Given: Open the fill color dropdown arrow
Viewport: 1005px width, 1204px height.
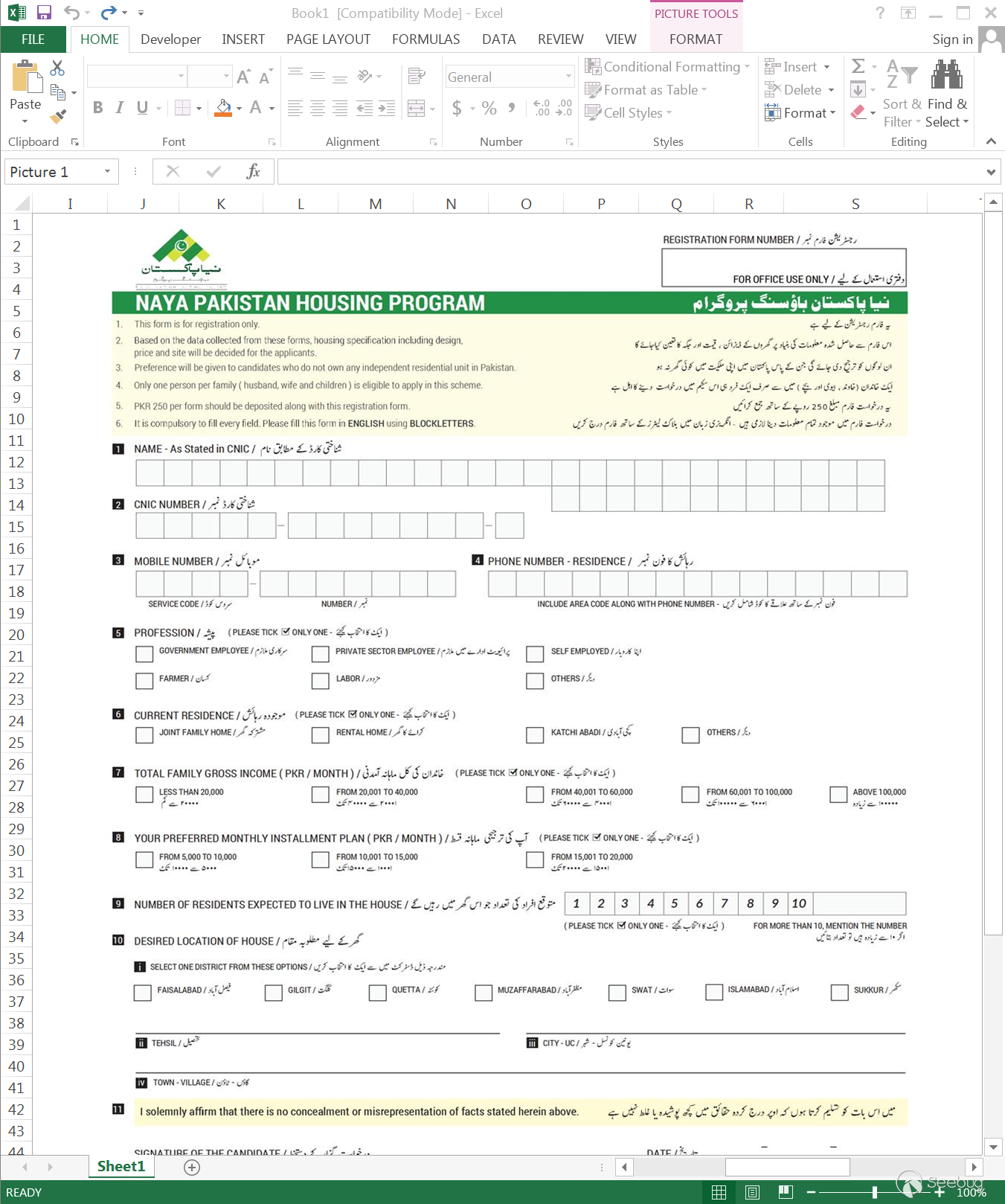Looking at the screenshot, I should [239, 109].
